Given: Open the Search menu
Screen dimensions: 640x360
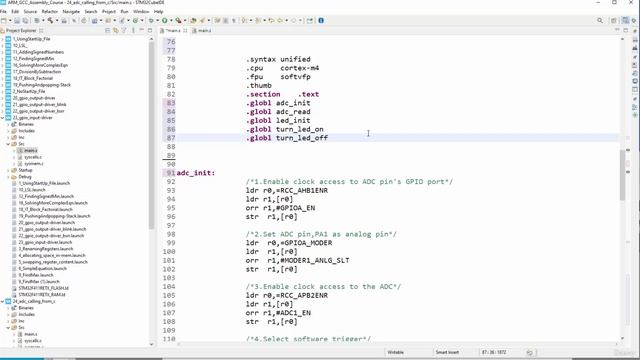Looking at the screenshot, I should click(91, 11).
